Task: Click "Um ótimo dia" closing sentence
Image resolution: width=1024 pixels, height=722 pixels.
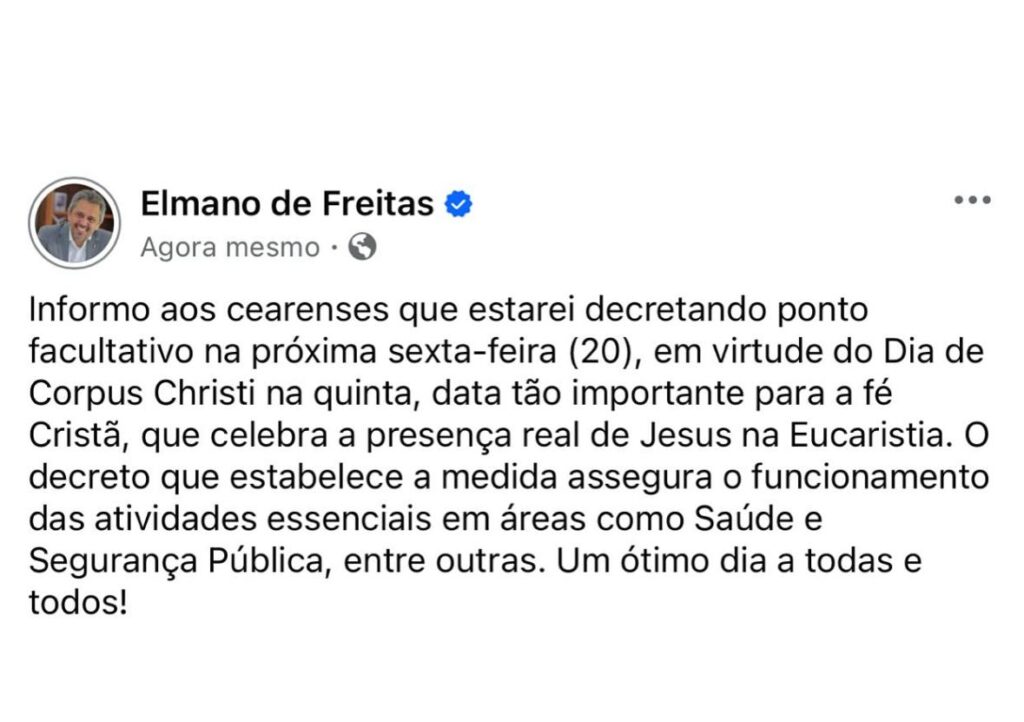Action: (x=661, y=561)
